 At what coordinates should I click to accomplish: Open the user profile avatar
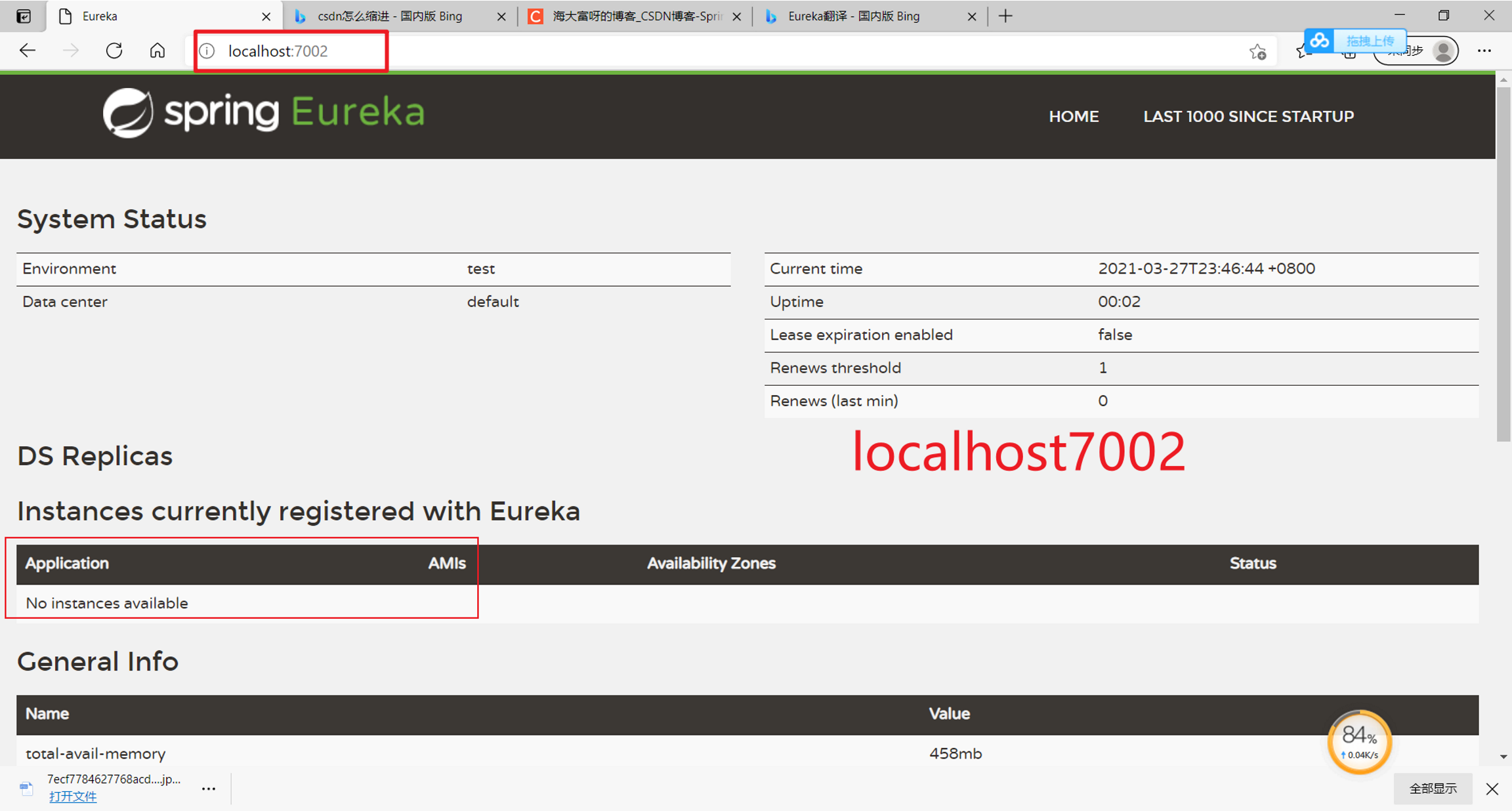1443,51
